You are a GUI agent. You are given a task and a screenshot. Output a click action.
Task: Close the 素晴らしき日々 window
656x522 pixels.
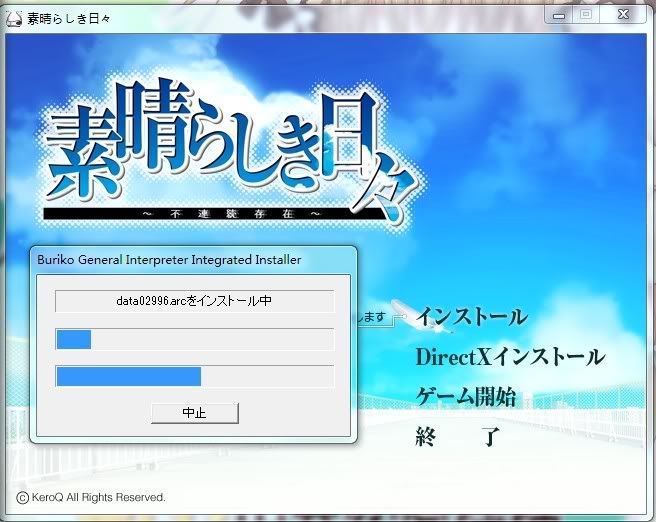tap(623, 15)
